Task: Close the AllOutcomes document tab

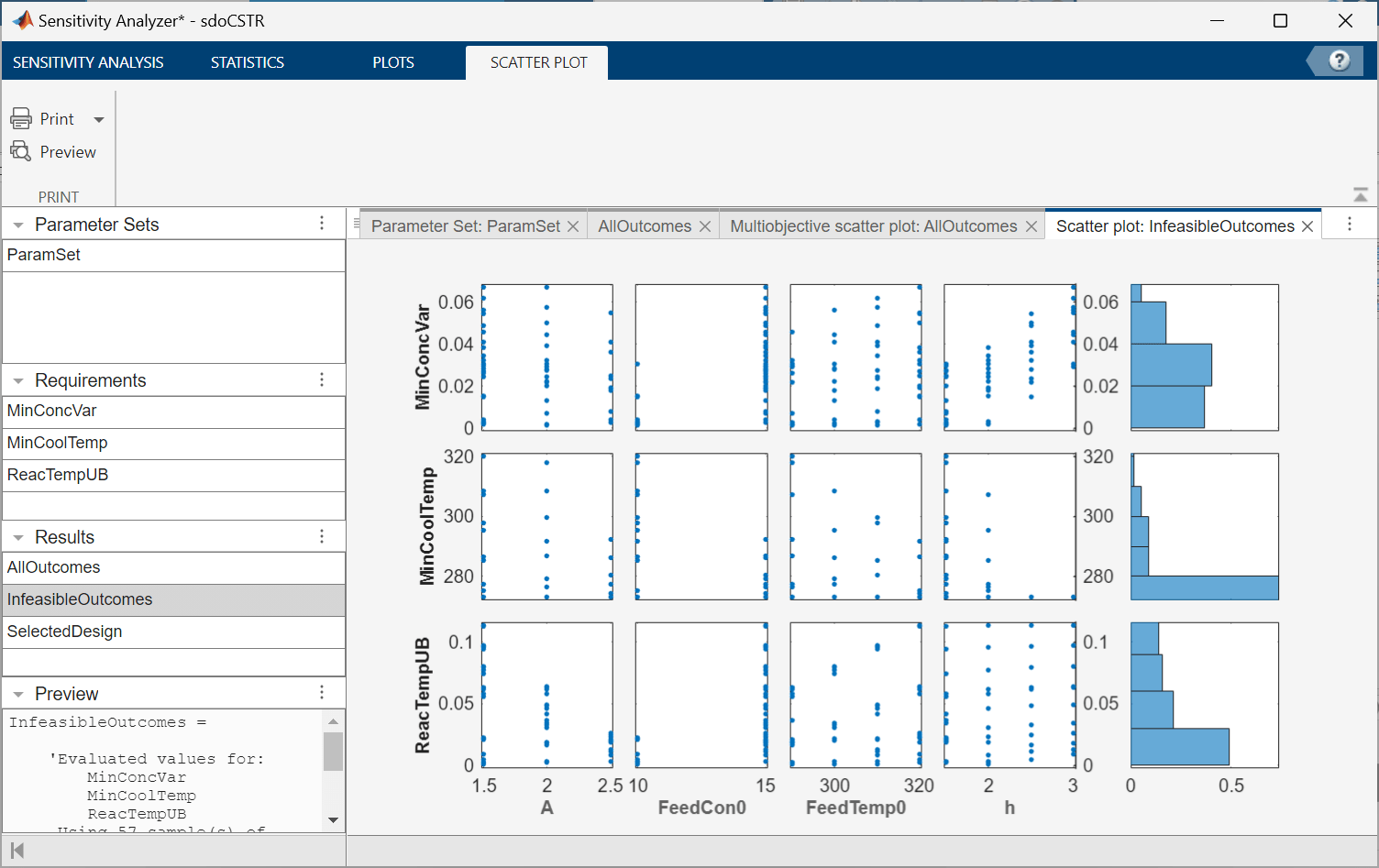Action: point(705,226)
